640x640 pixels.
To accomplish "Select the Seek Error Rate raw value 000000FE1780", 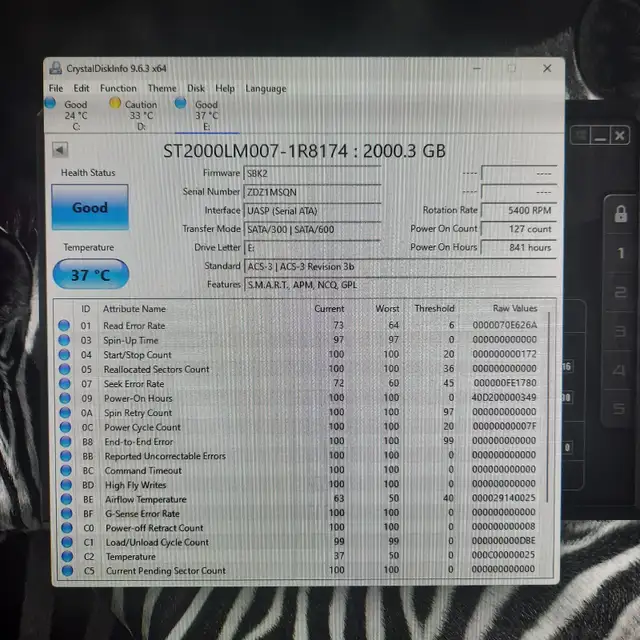I will tap(505, 383).
